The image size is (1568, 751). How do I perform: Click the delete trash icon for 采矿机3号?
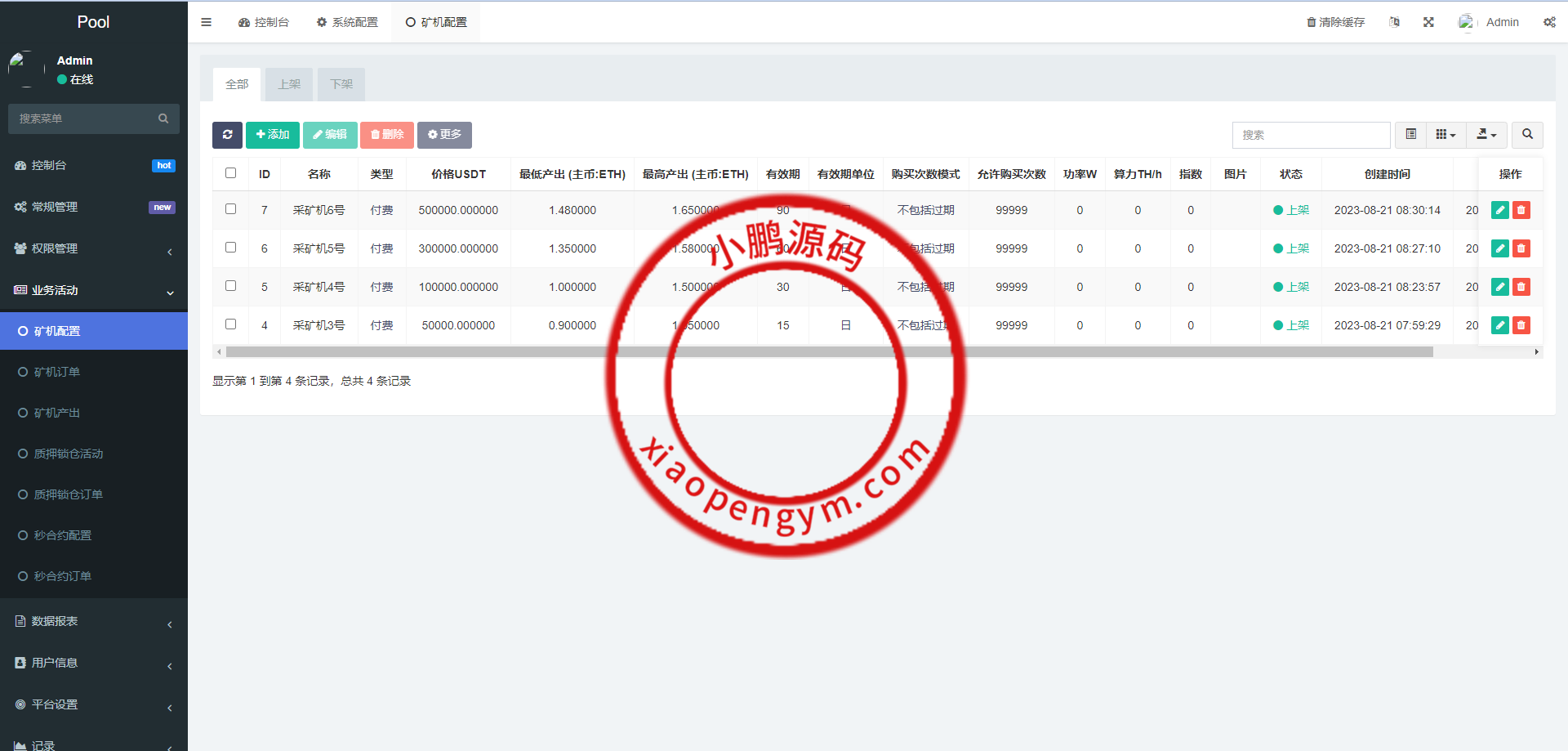coord(1521,324)
